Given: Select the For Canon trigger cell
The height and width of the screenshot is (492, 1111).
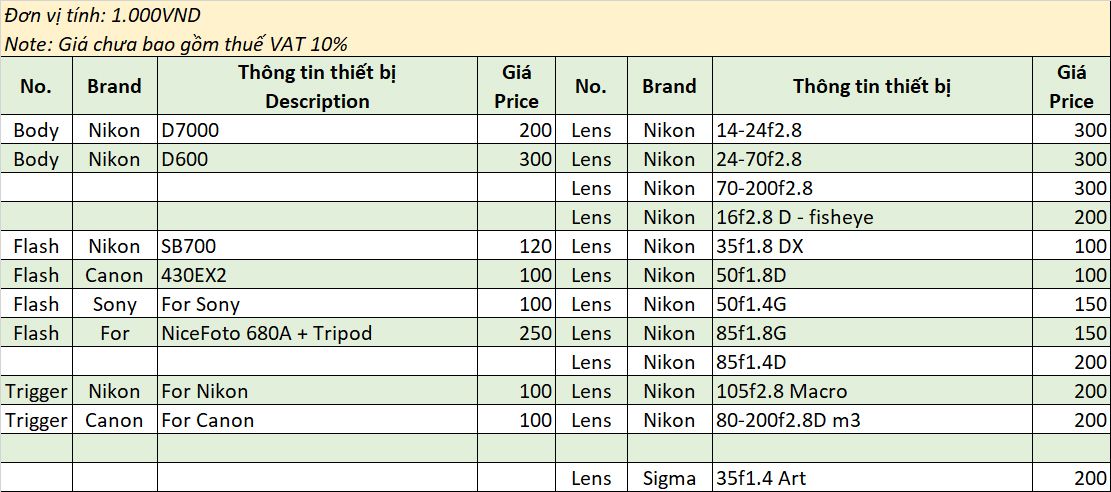Looking at the screenshot, I should click(317, 420).
